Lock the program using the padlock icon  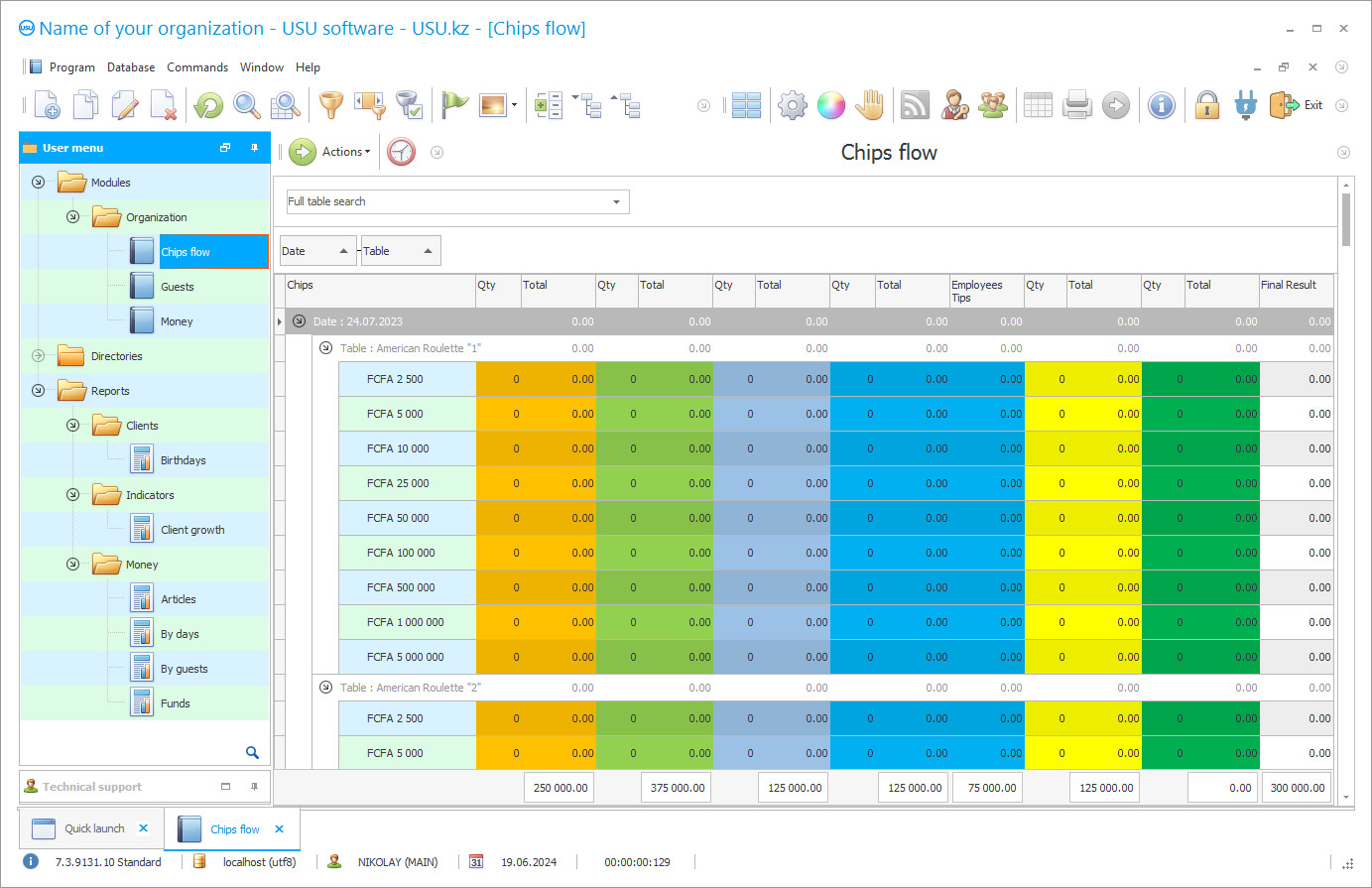coord(1207,104)
